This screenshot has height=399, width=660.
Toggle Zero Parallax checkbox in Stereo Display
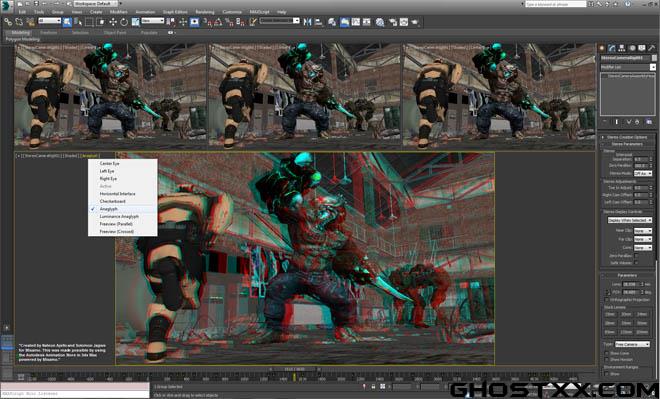pyautogui.click(x=636, y=255)
